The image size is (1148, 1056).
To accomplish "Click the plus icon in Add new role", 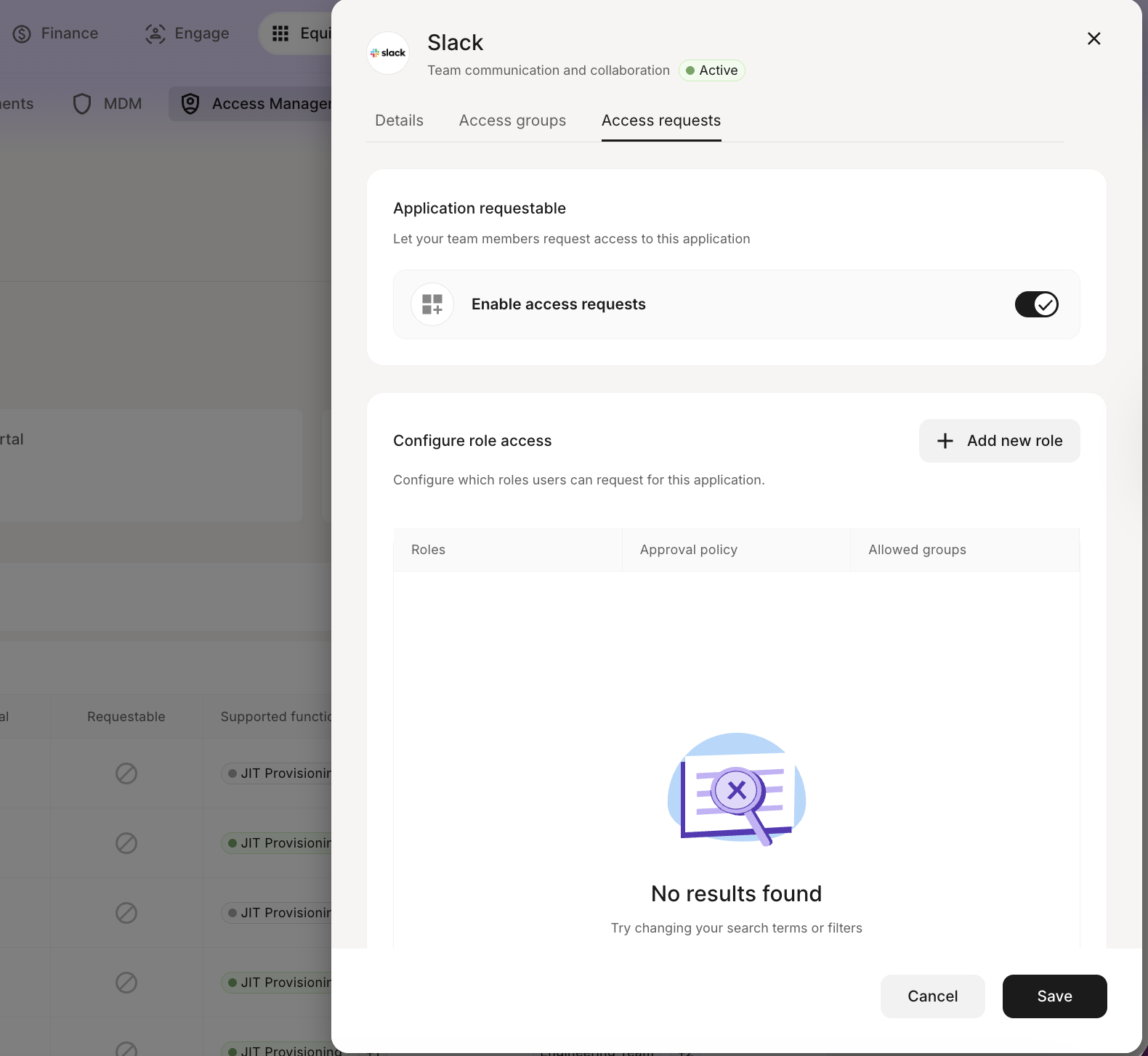I will [945, 441].
